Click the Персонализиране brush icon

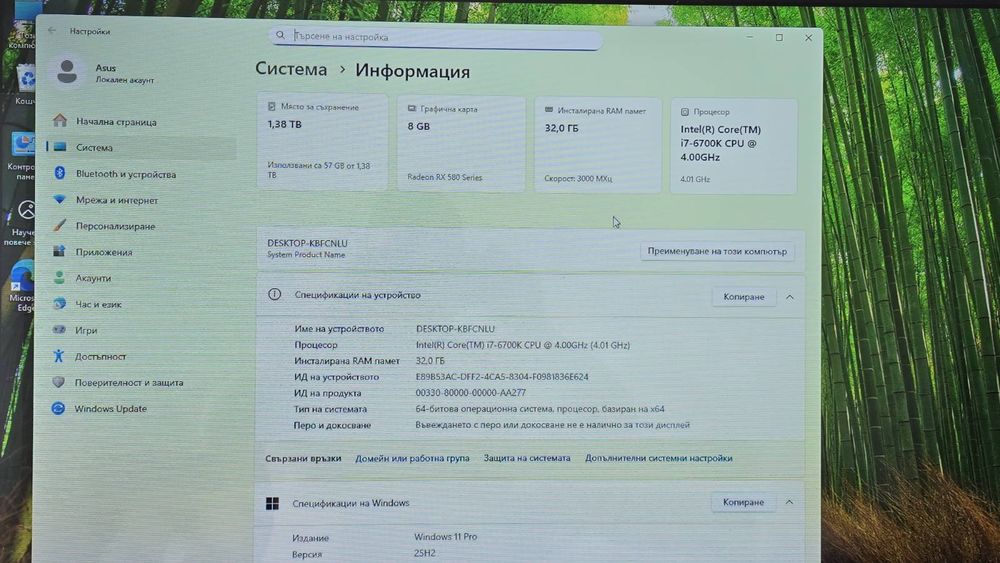pyautogui.click(x=59, y=225)
